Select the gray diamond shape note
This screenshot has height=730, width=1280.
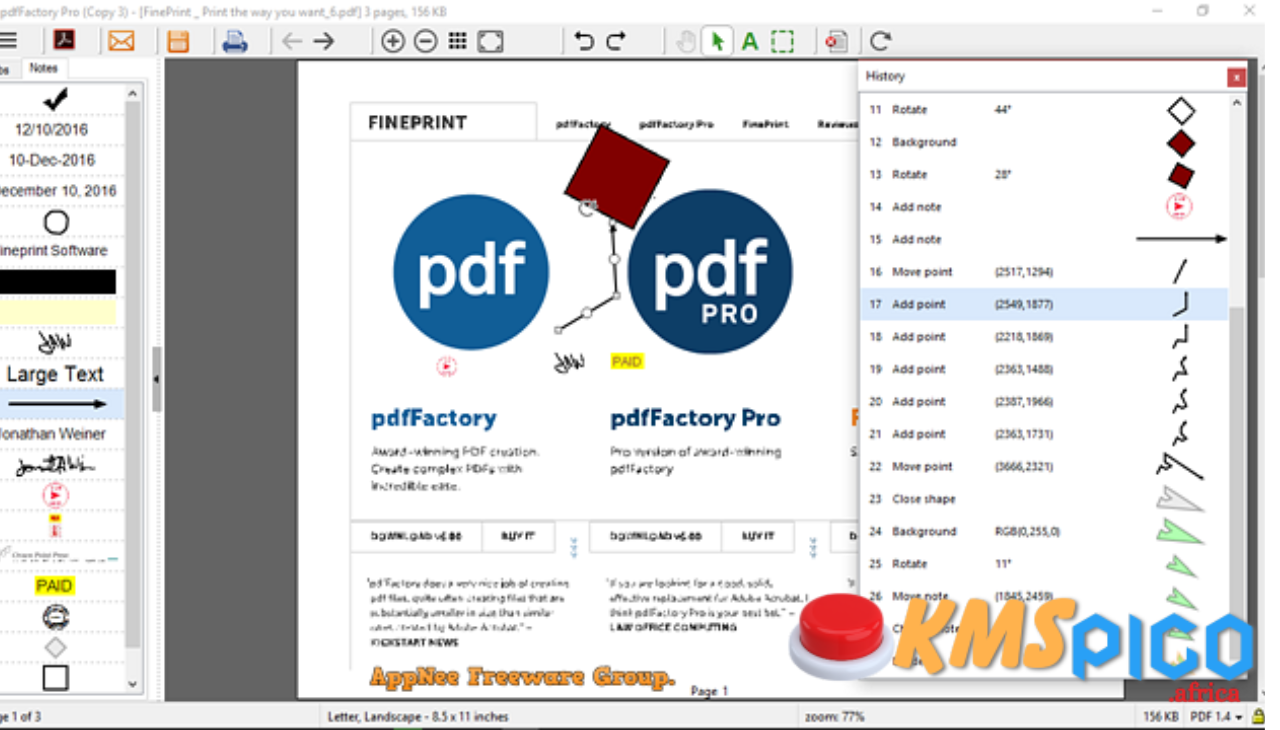(x=56, y=647)
